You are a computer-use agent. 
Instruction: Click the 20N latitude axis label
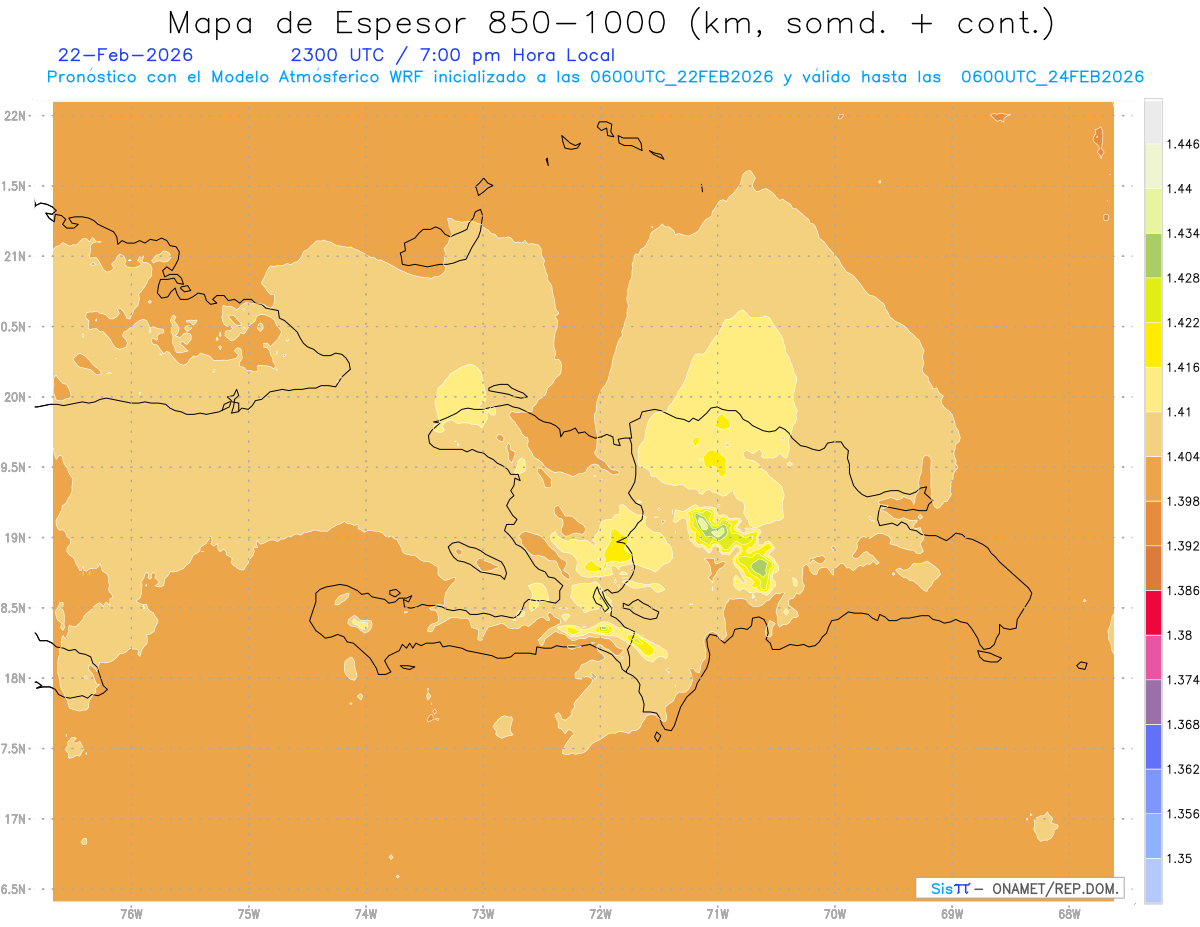click(x=14, y=397)
